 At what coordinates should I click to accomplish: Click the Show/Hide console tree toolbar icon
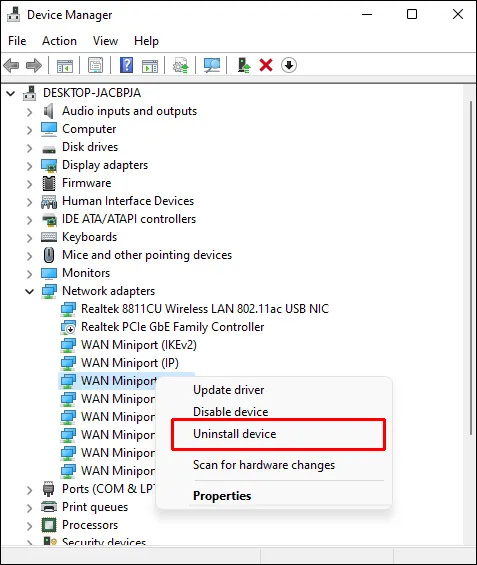pyautogui.click(x=65, y=66)
